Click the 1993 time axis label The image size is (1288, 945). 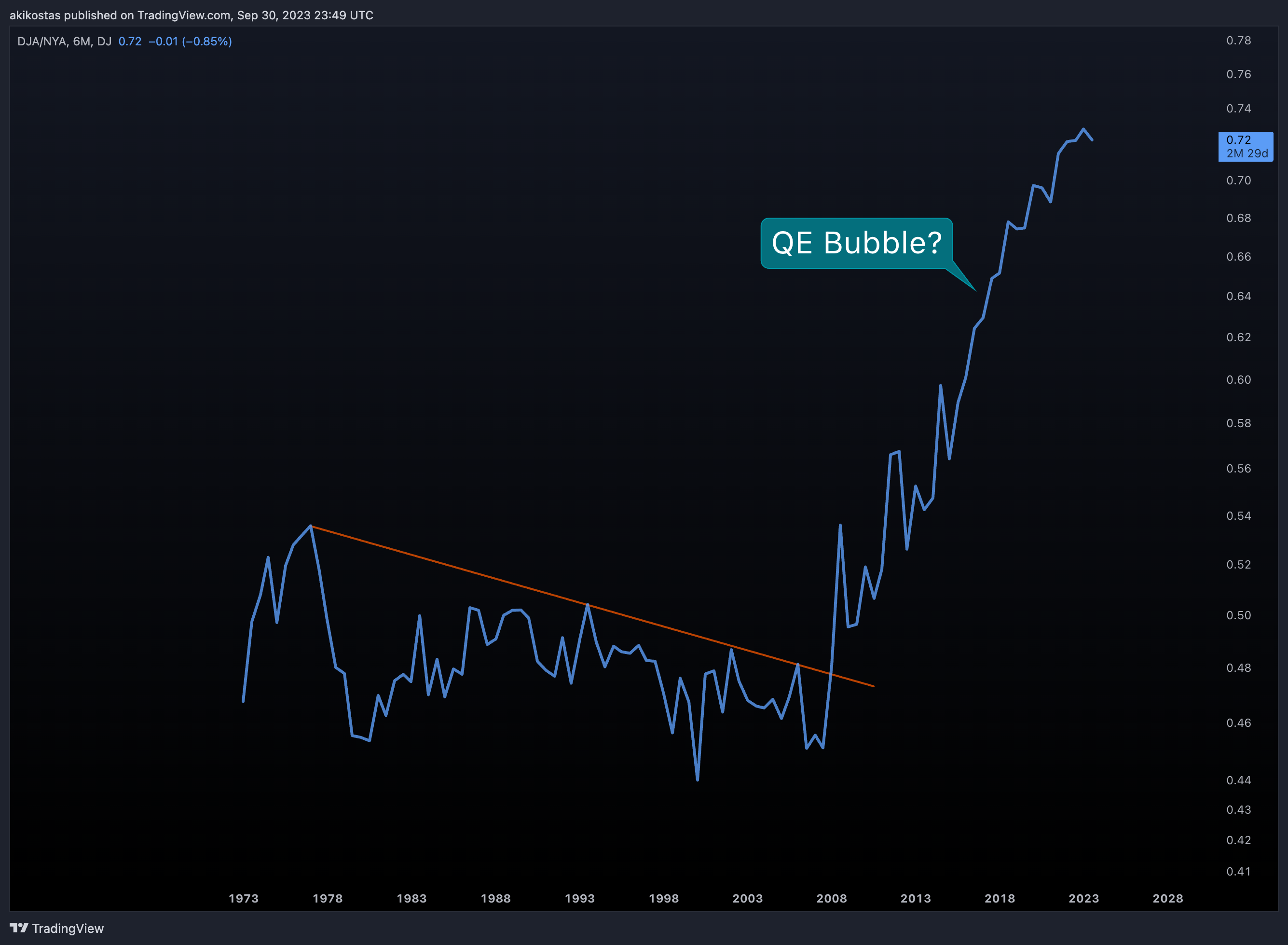coord(580,899)
